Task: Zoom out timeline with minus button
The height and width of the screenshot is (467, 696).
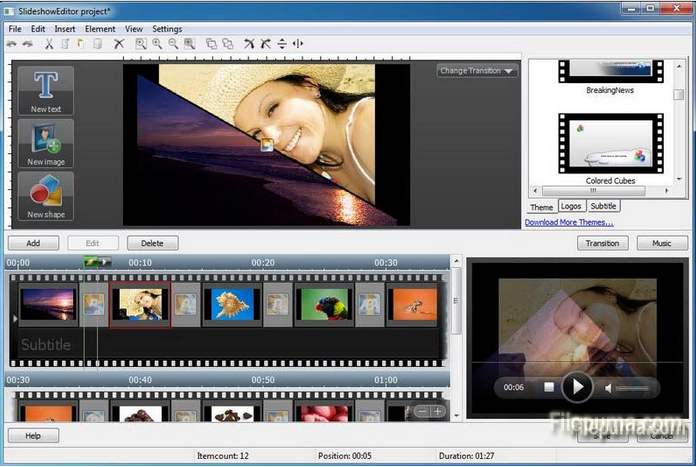Action: (422, 411)
